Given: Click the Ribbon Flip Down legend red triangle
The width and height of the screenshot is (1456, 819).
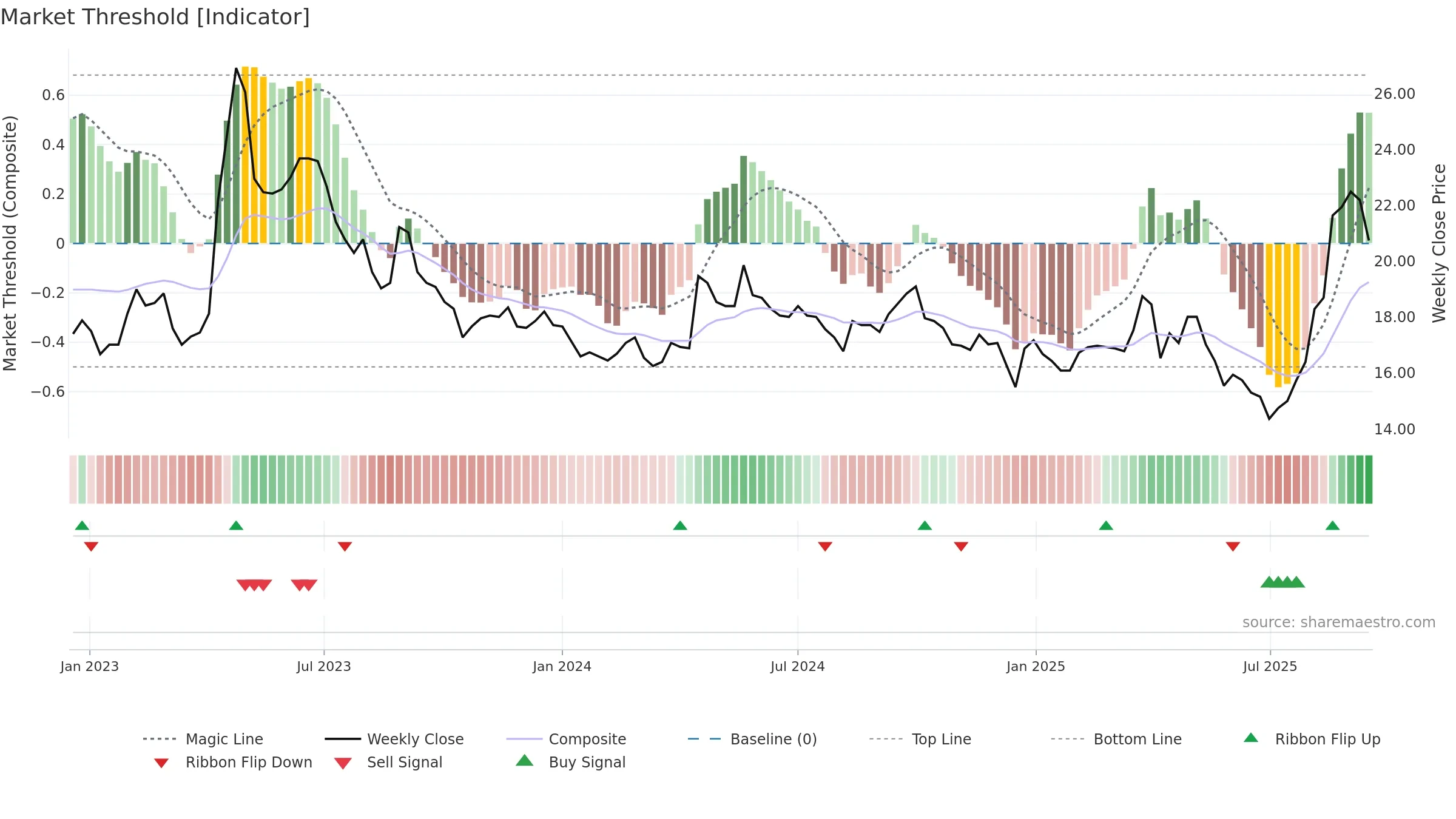Looking at the screenshot, I should (x=161, y=763).
